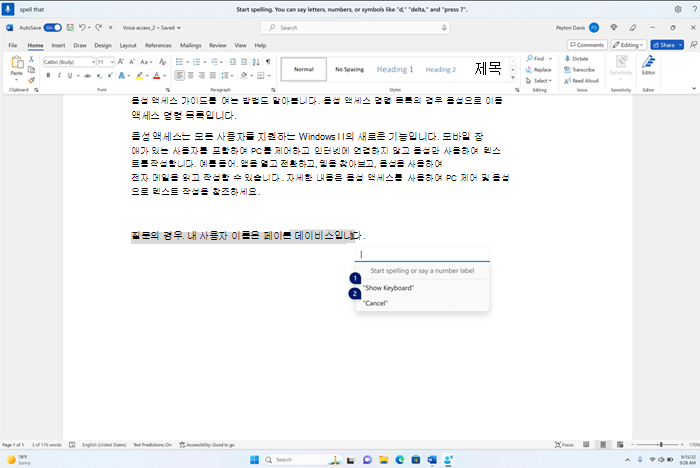700x468 pixels.
Task: Open the font name combo box
Action: [69, 62]
